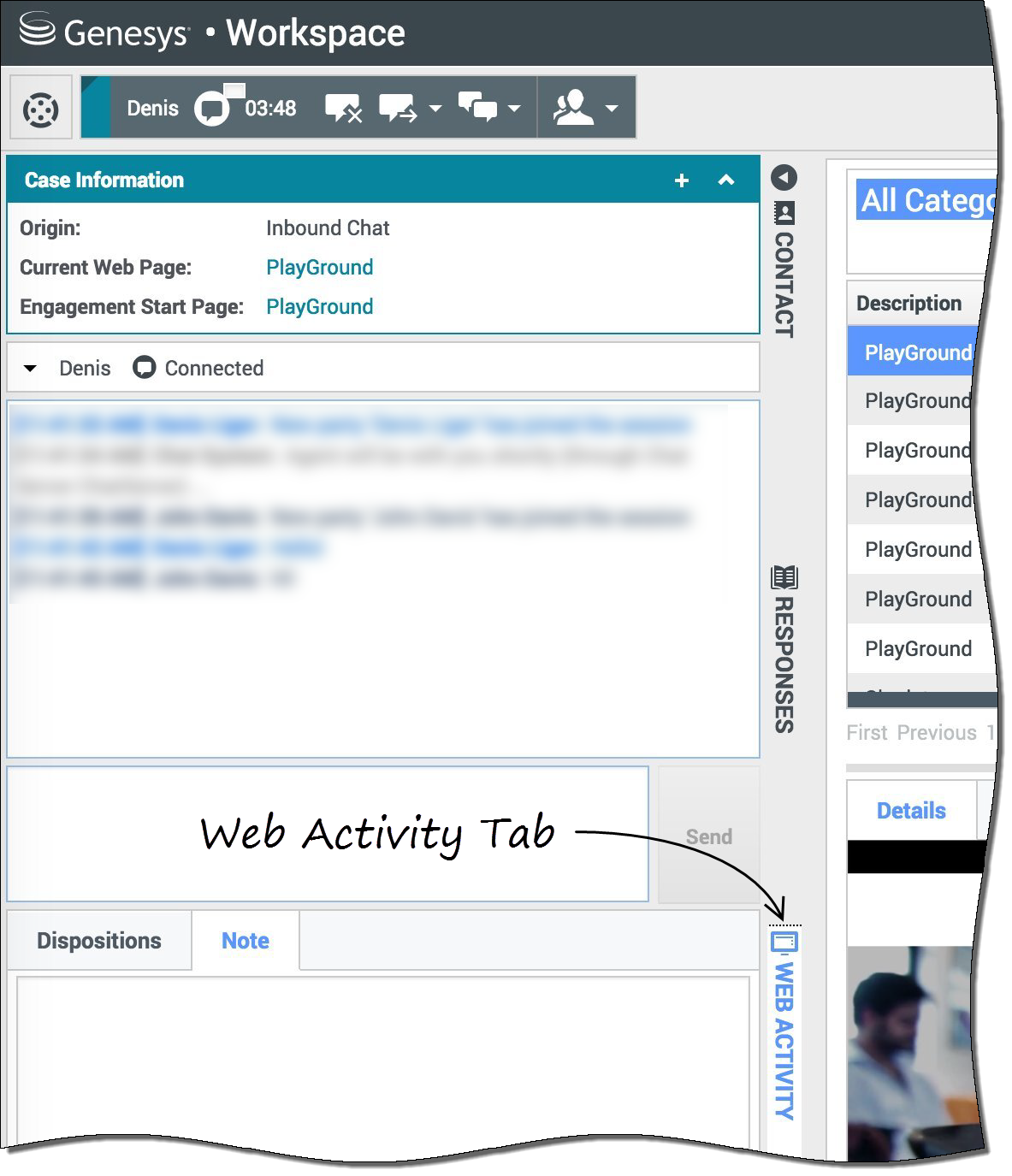
Task: Click the web page preview thumbnail
Action: (x=914, y=1052)
